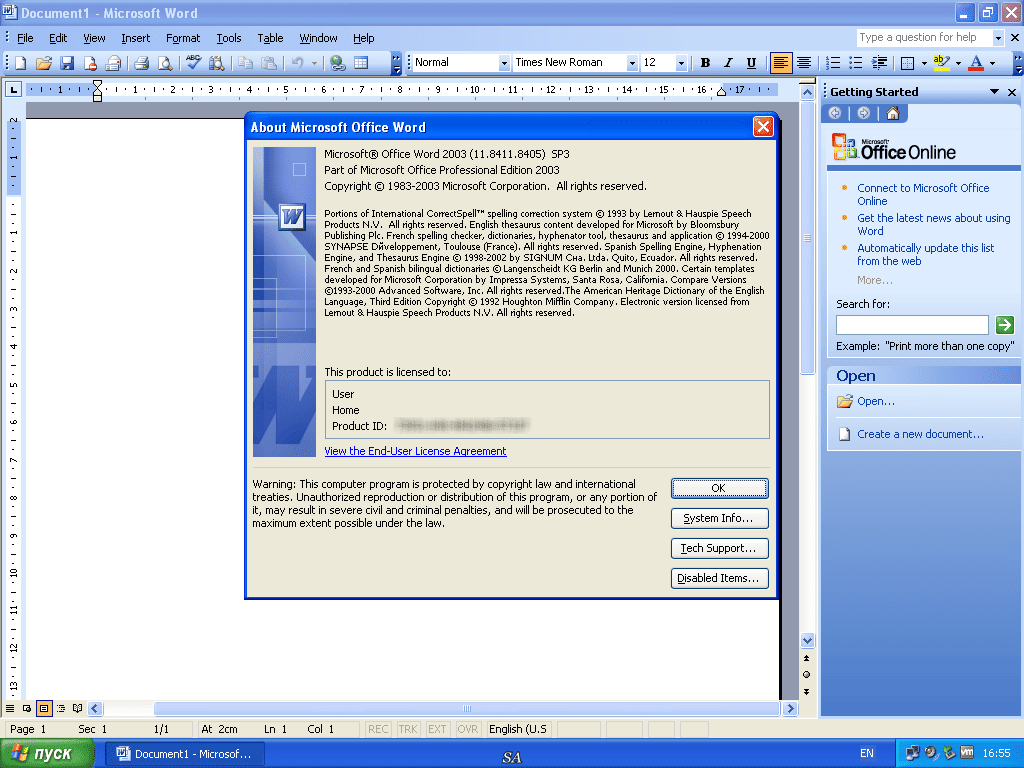Image resolution: width=1024 pixels, height=768 pixels.
Task: Toggle Italic formatting
Action: [728, 63]
